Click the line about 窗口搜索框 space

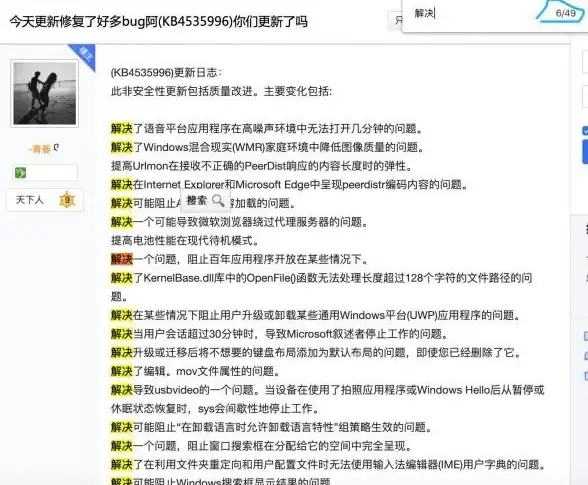tap(262, 446)
